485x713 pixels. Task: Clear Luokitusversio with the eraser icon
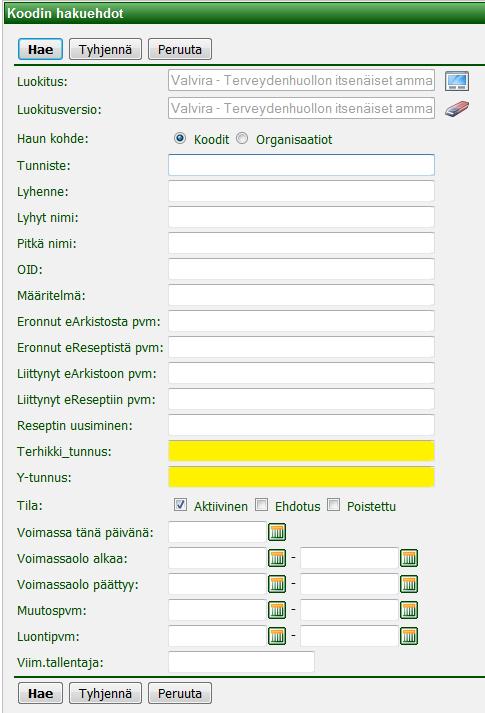tap(457, 109)
